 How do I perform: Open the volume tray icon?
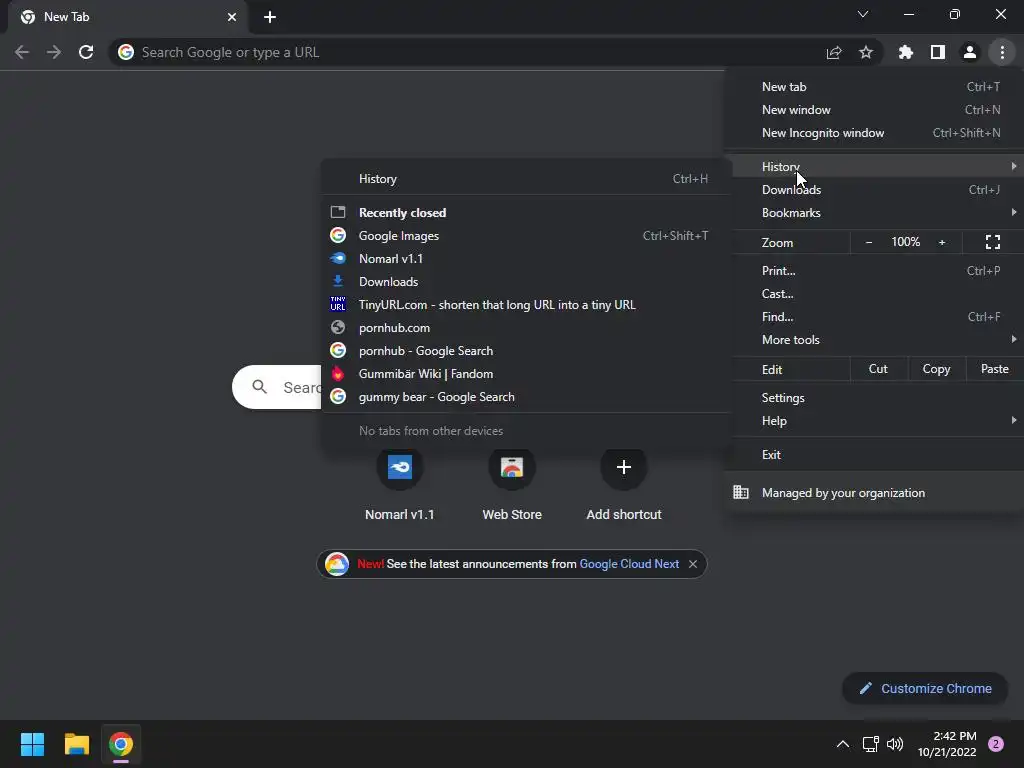pyautogui.click(x=895, y=744)
